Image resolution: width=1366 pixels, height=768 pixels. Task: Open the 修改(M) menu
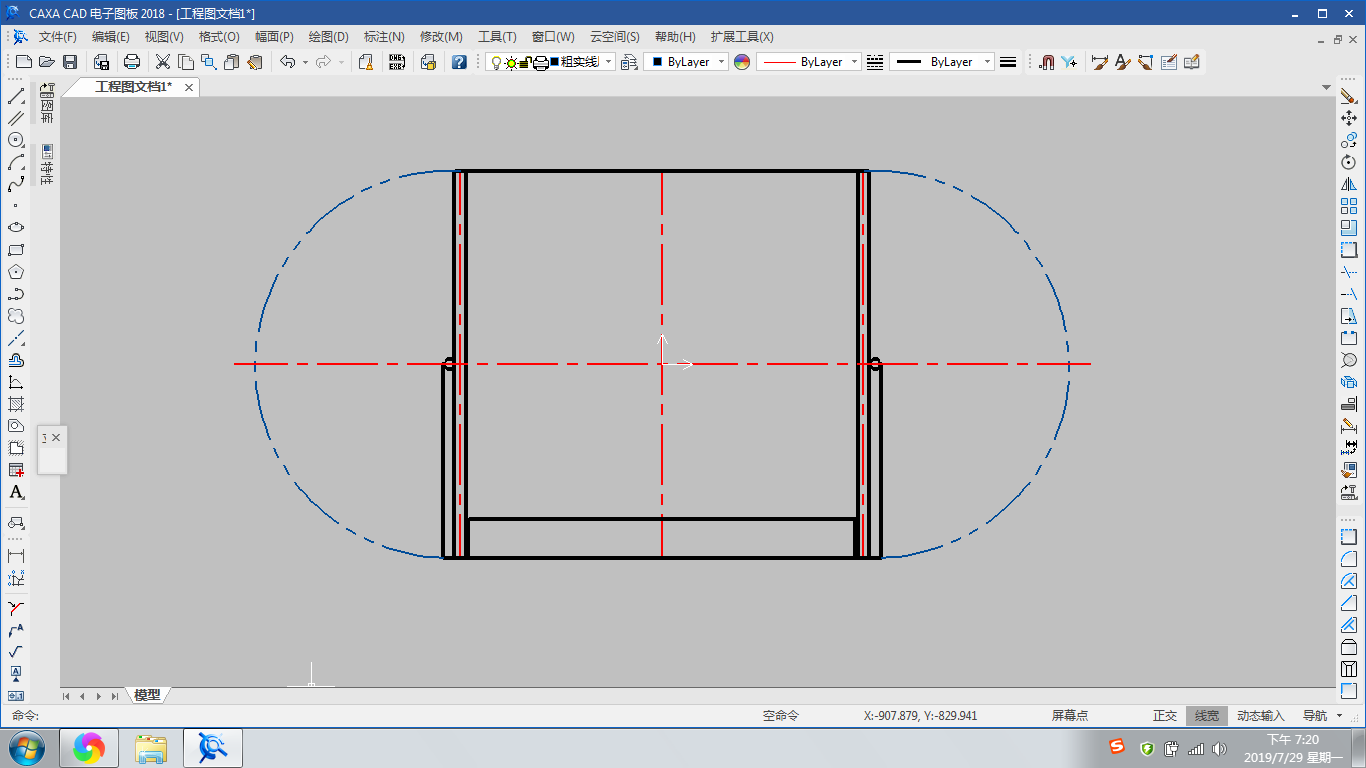coord(441,36)
